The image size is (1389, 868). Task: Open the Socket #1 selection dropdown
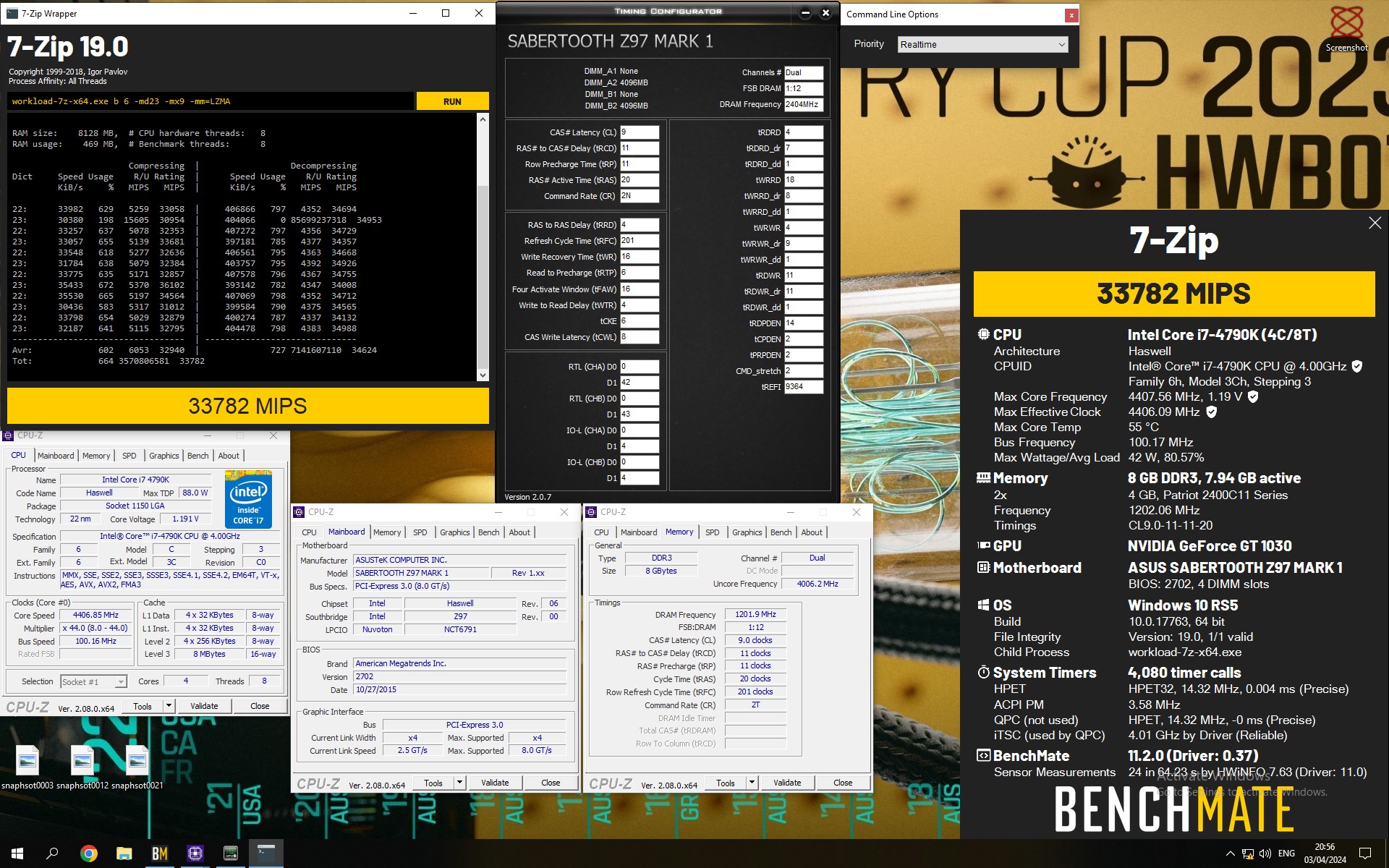click(94, 681)
